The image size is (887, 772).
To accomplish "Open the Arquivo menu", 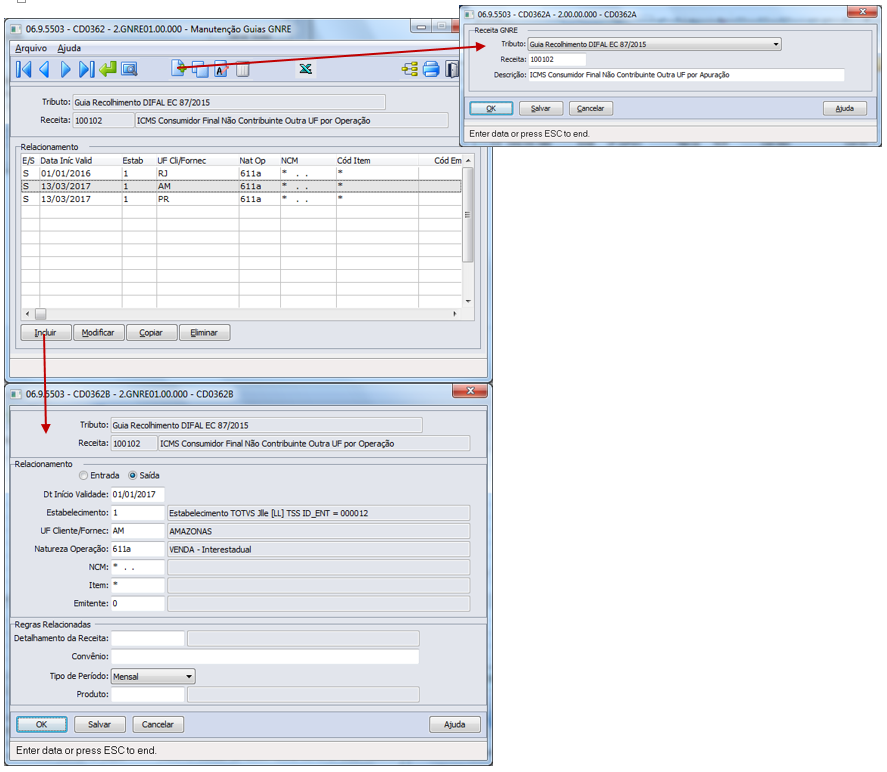I will coord(31,49).
